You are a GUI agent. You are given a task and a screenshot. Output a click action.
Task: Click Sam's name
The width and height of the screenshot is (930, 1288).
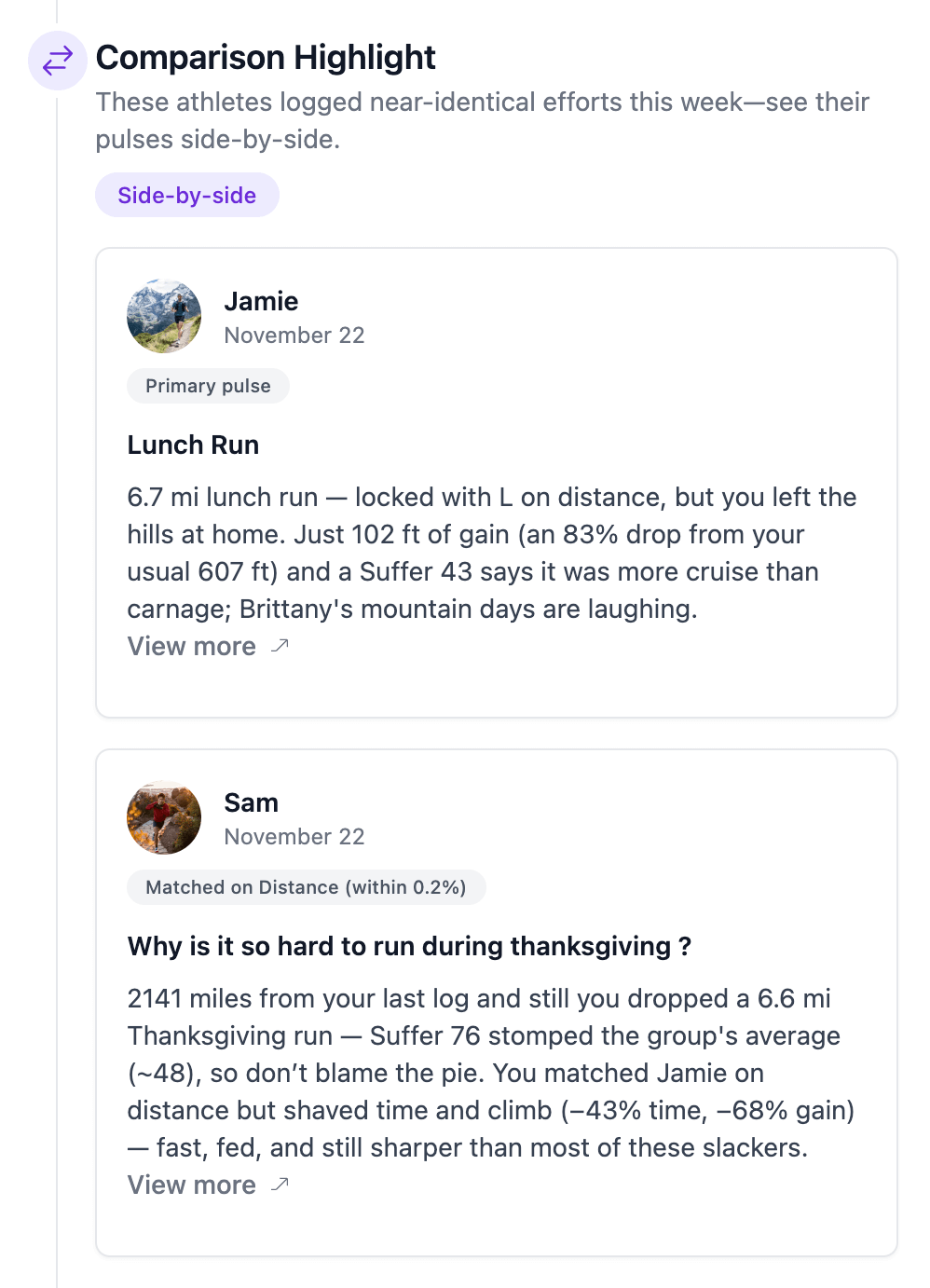[251, 802]
